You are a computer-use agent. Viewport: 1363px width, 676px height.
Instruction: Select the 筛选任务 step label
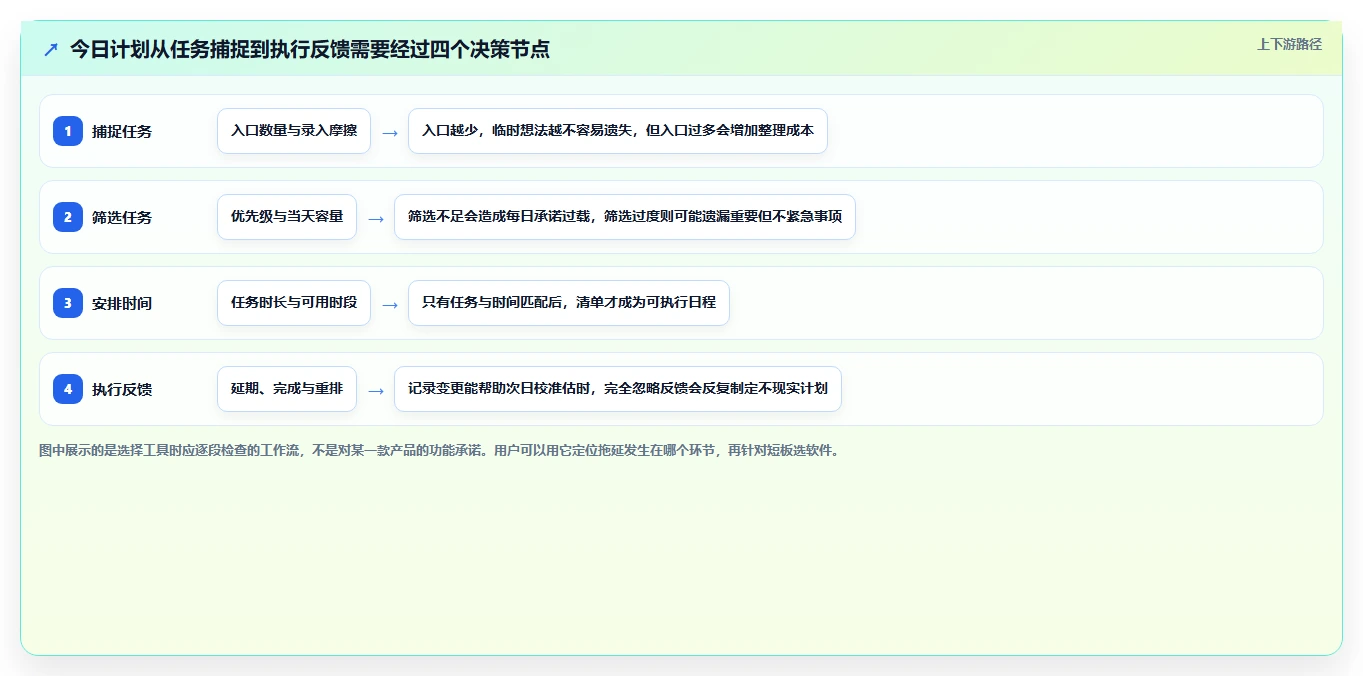[x=122, y=217]
